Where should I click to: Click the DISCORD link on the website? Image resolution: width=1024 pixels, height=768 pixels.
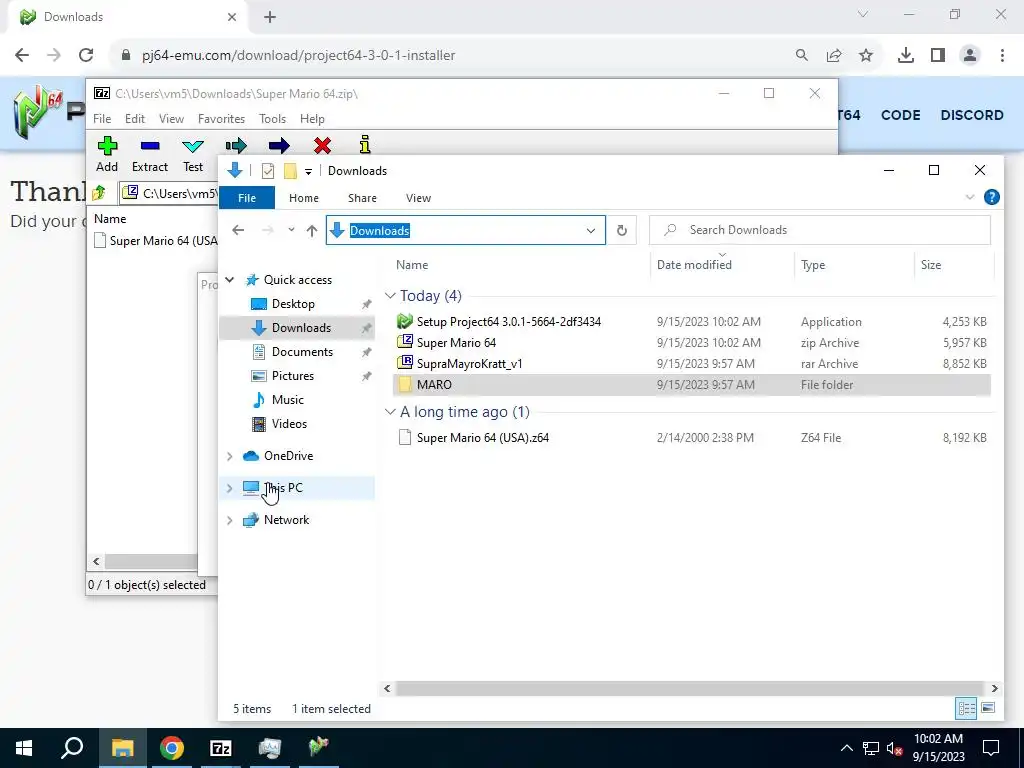pyautogui.click(x=972, y=115)
